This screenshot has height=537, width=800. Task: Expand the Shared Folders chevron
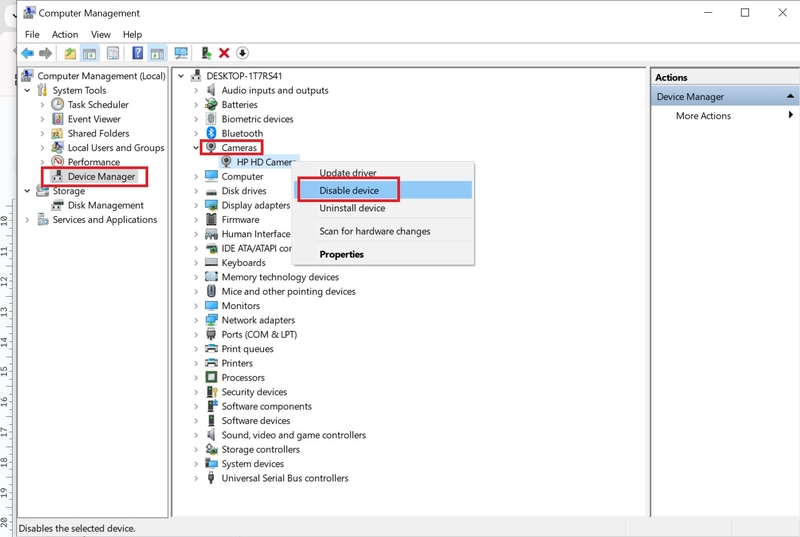pos(42,133)
